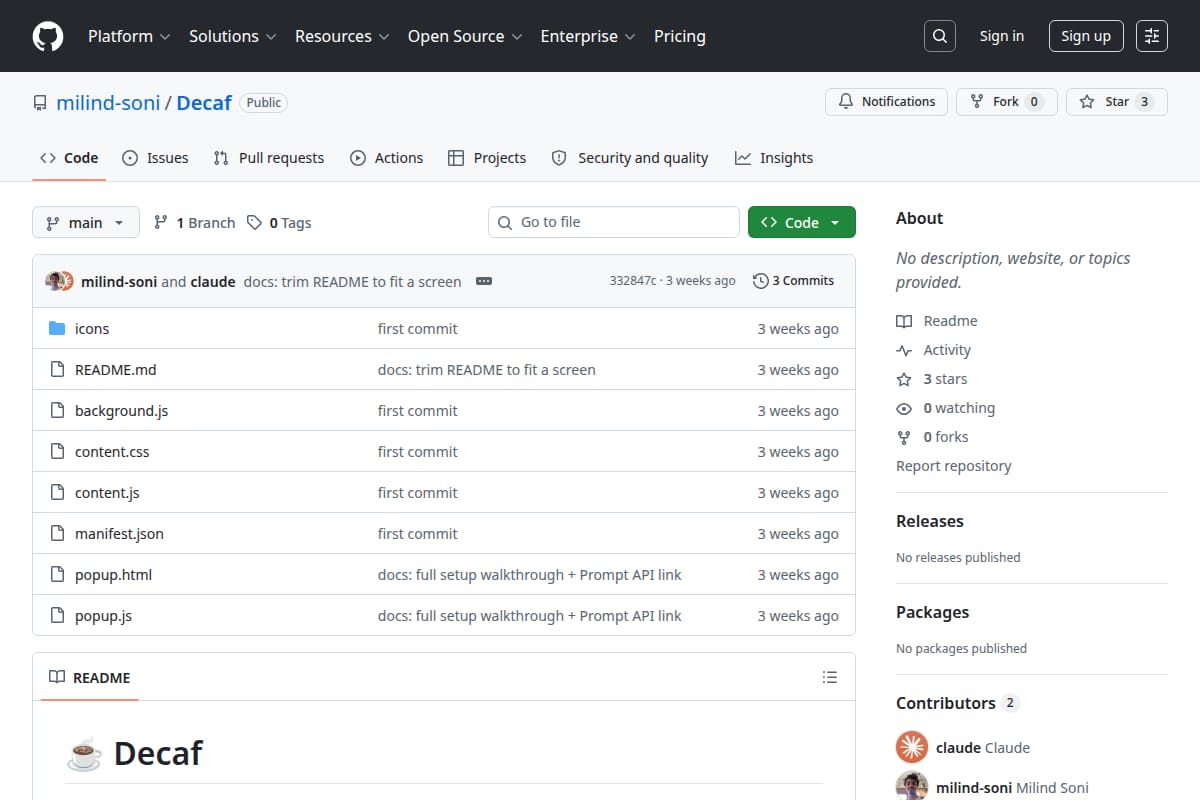This screenshot has width=1200, height=800.
Task: Open the milind-soni owner link
Action: (x=108, y=103)
